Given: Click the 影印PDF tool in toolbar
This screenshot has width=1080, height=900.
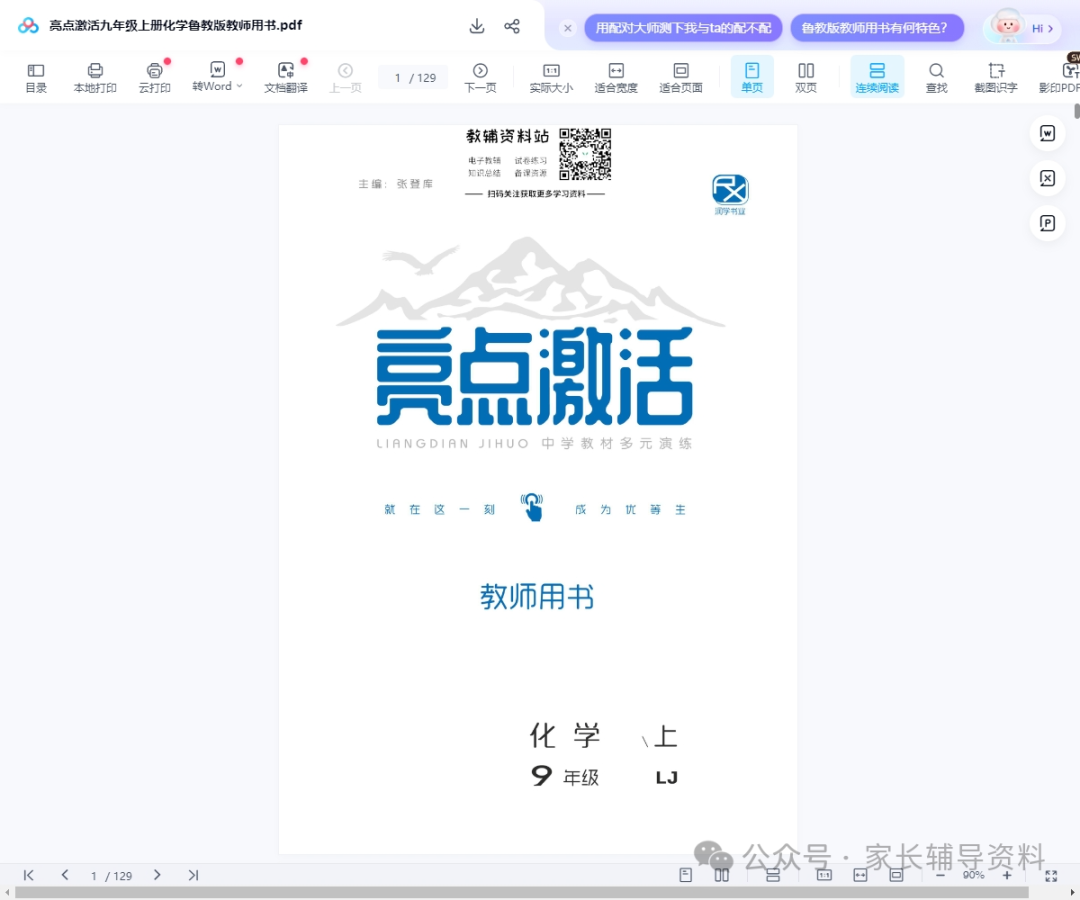Looking at the screenshot, I should 1059,78.
